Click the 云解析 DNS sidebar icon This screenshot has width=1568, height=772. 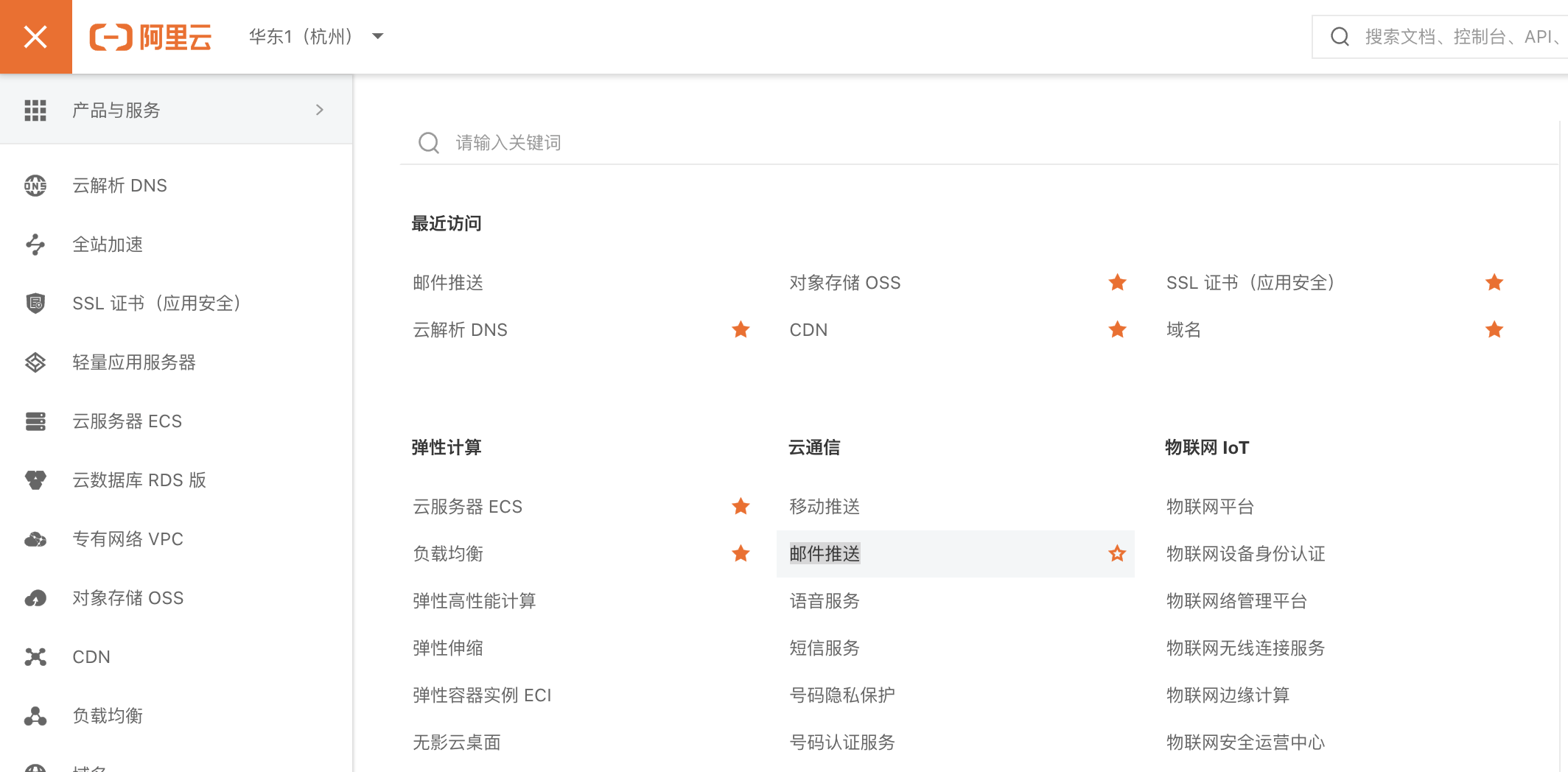[35, 186]
